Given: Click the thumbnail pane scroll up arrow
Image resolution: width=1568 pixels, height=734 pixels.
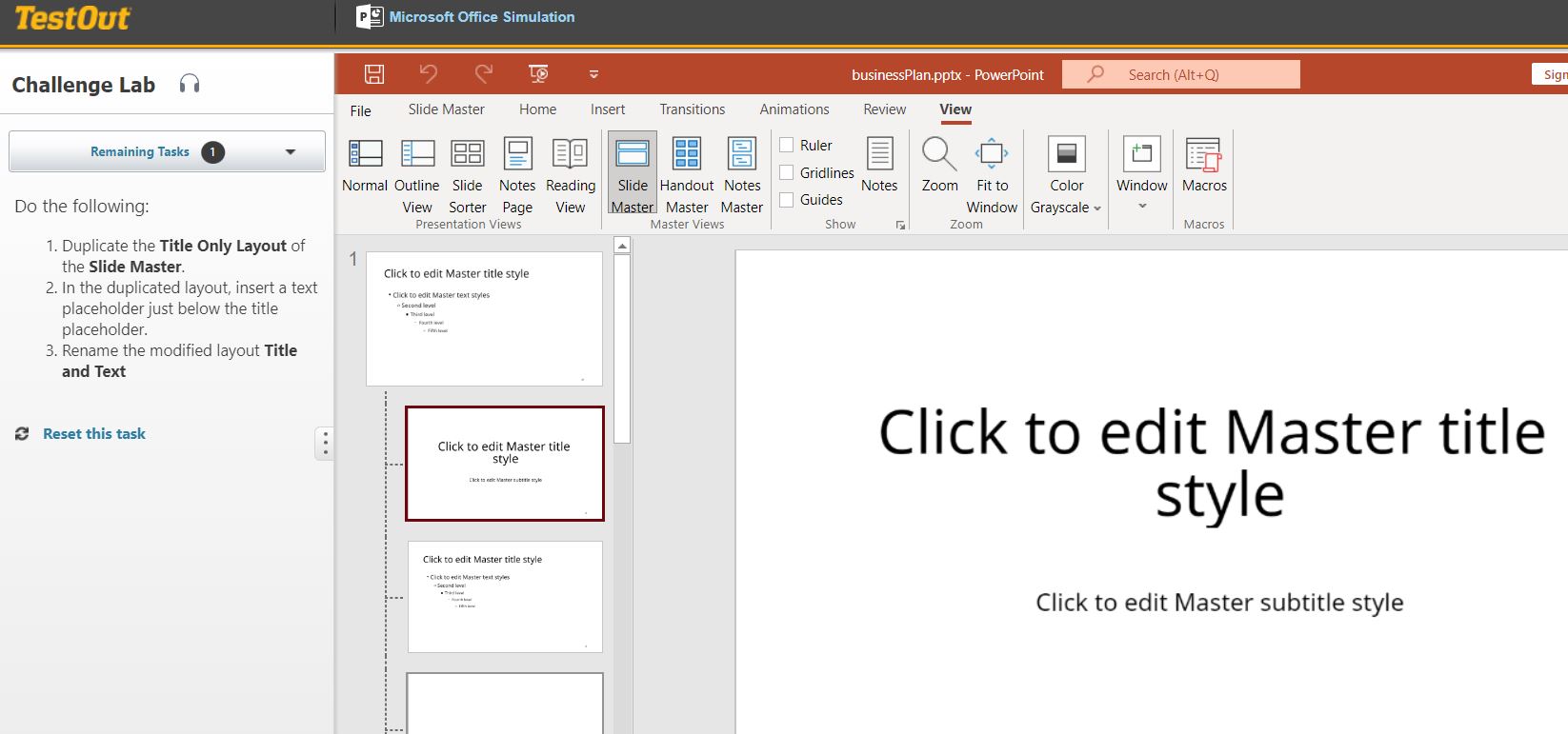Looking at the screenshot, I should point(622,246).
